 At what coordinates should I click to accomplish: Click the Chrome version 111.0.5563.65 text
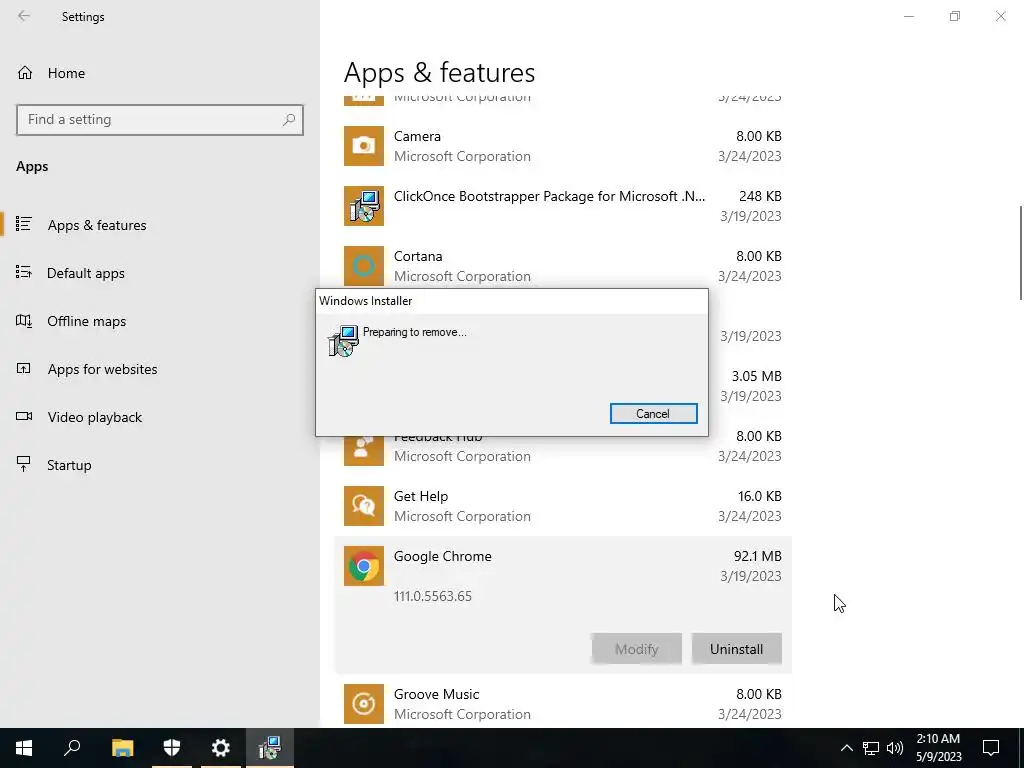pyautogui.click(x=432, y=596)
